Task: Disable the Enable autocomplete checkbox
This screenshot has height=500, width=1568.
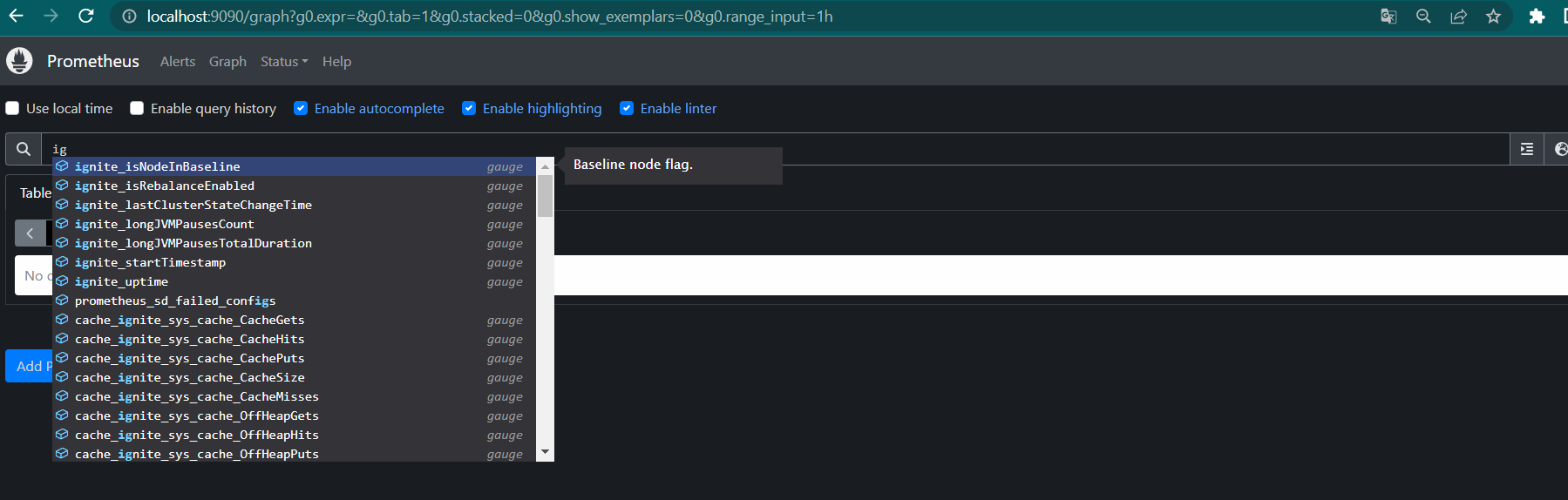Action: click(x=301, y=108)
